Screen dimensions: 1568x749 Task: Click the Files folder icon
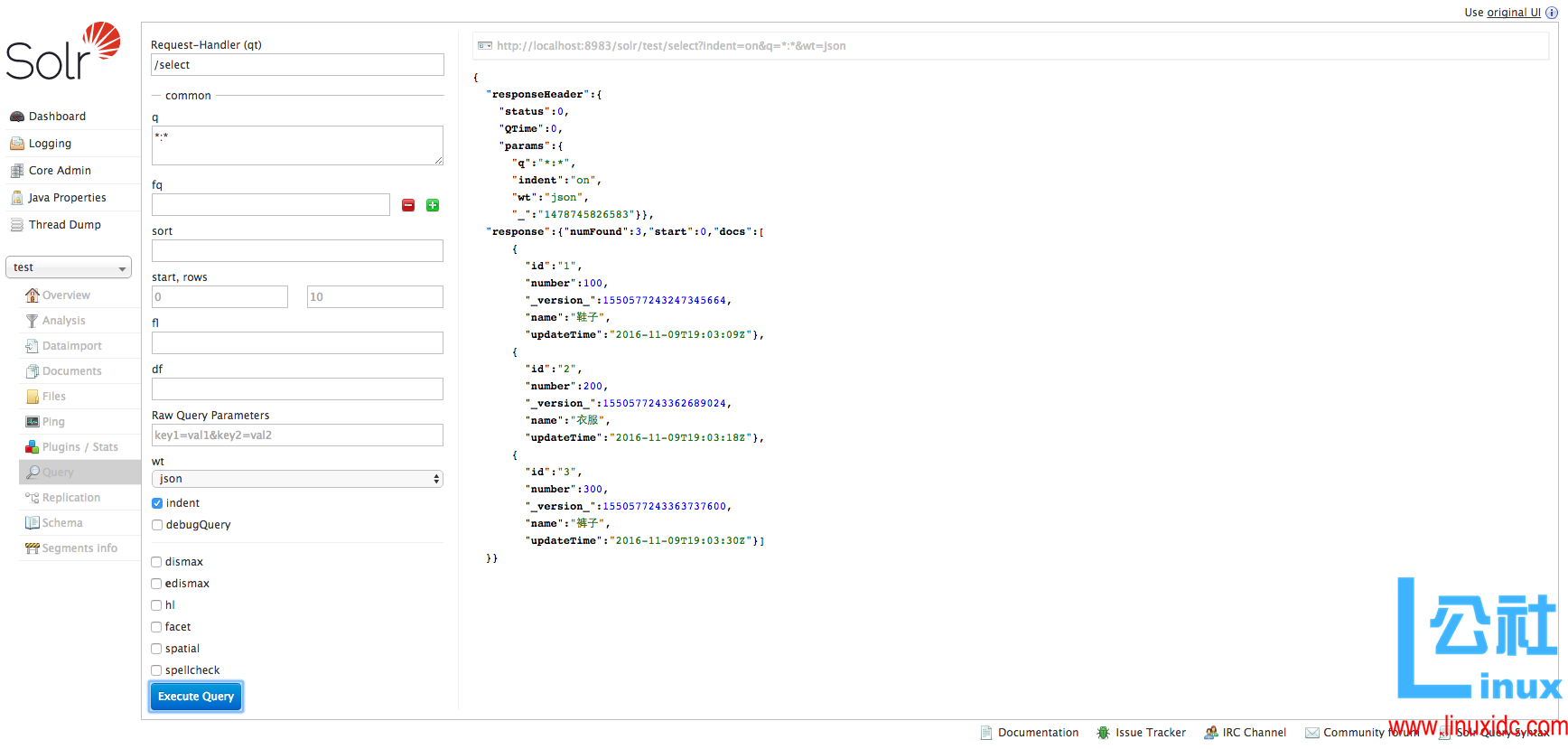click(x=33, y=397)
